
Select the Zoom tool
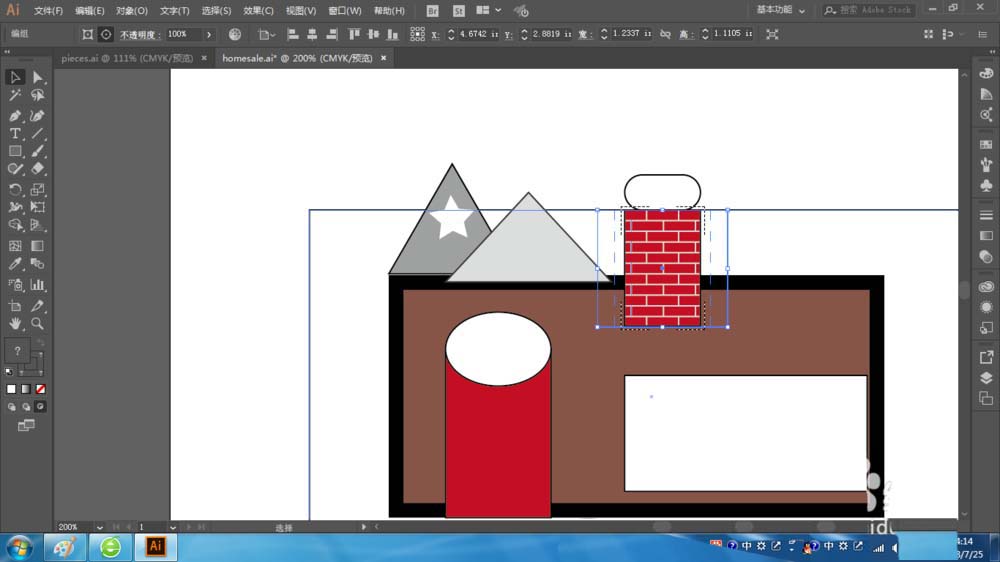coord(38,324)
